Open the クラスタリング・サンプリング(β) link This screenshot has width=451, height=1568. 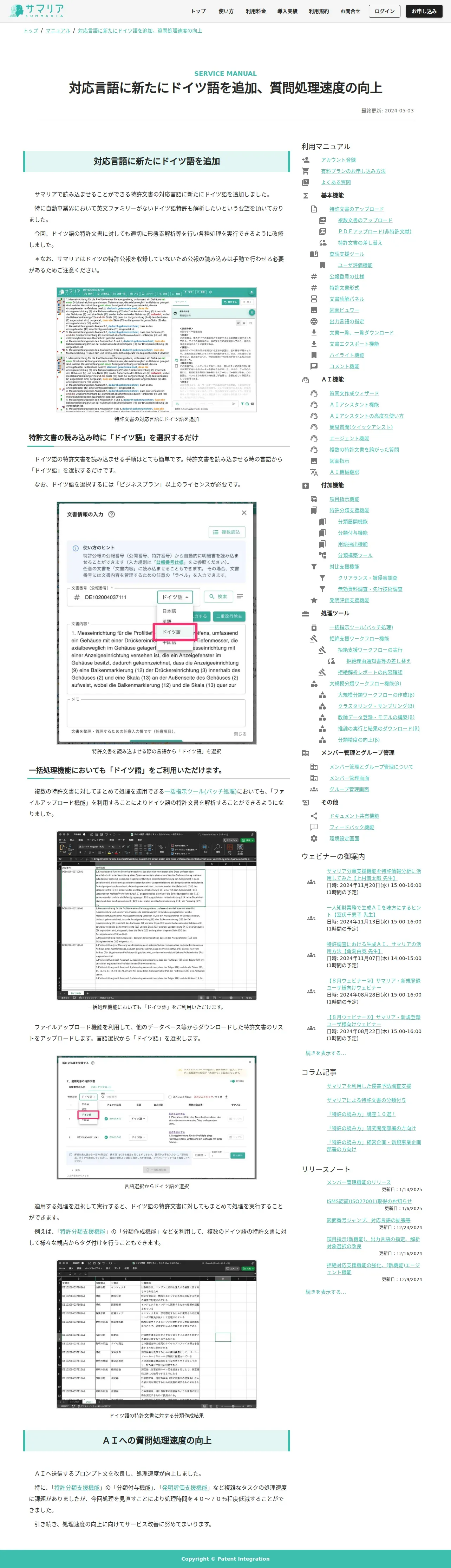coord(376,707)
